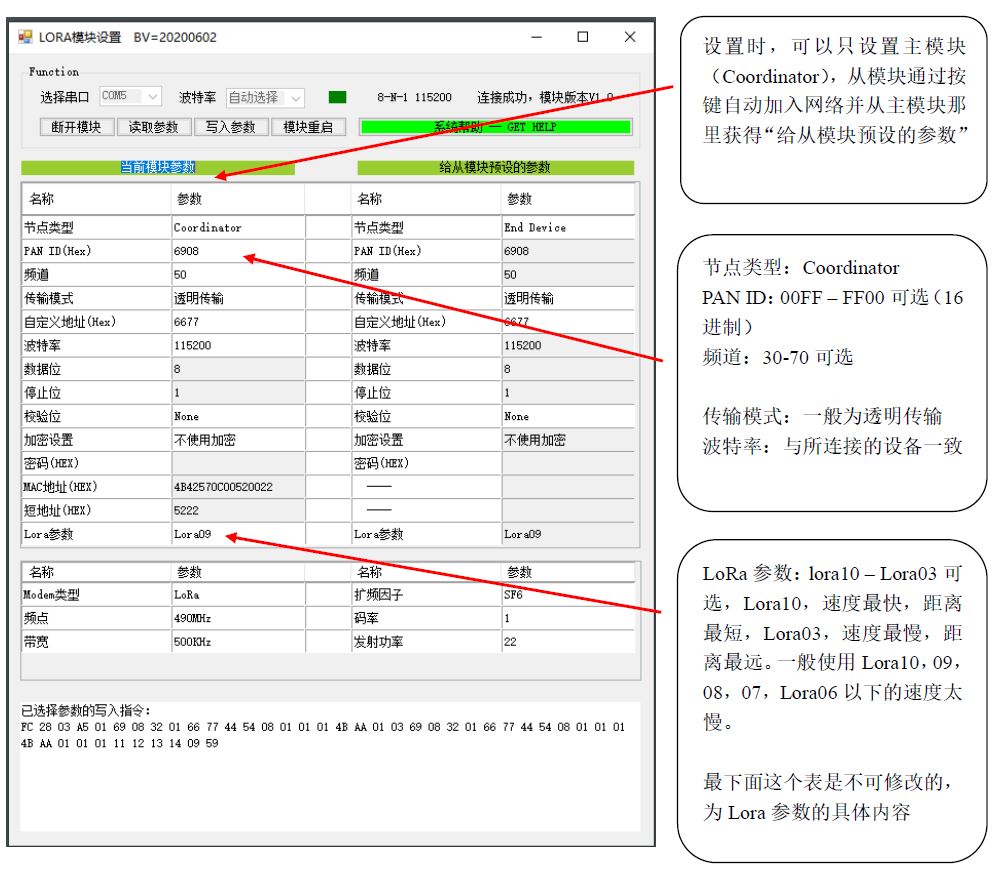Click 加密设置 不使用加密 in current module

click(238, 440)
